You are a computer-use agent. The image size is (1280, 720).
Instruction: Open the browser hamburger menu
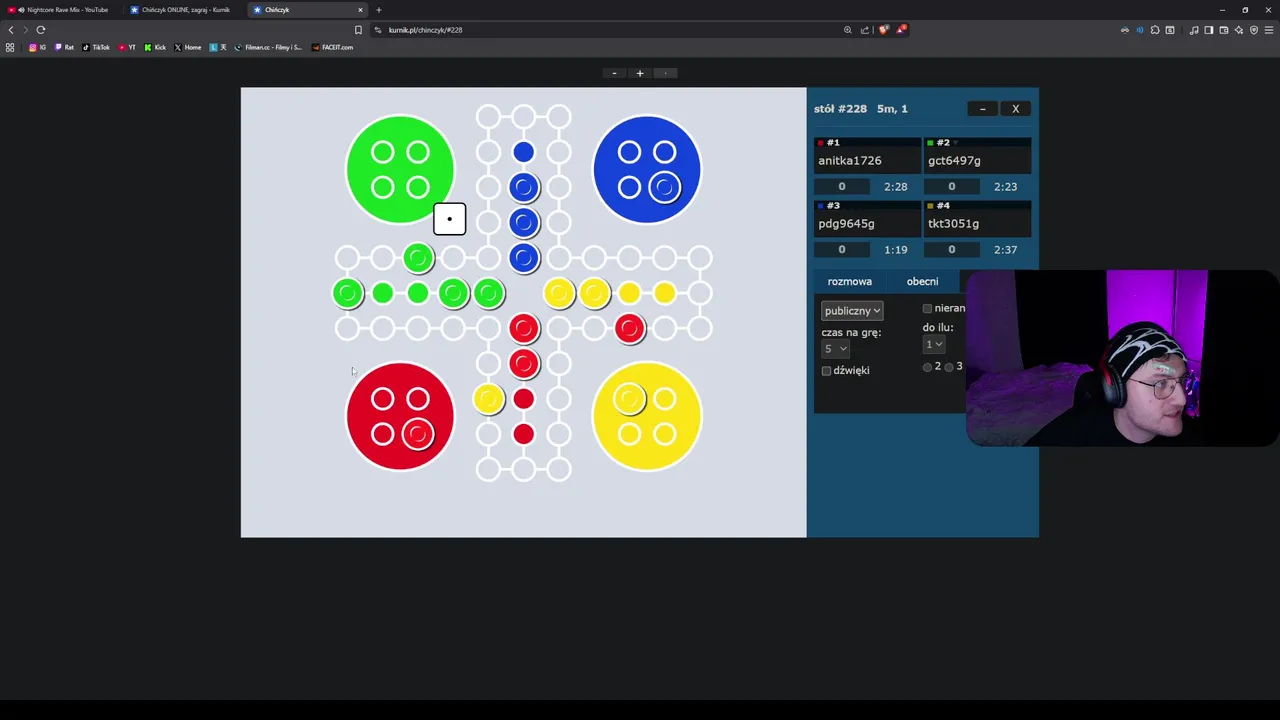point(1269,30)
